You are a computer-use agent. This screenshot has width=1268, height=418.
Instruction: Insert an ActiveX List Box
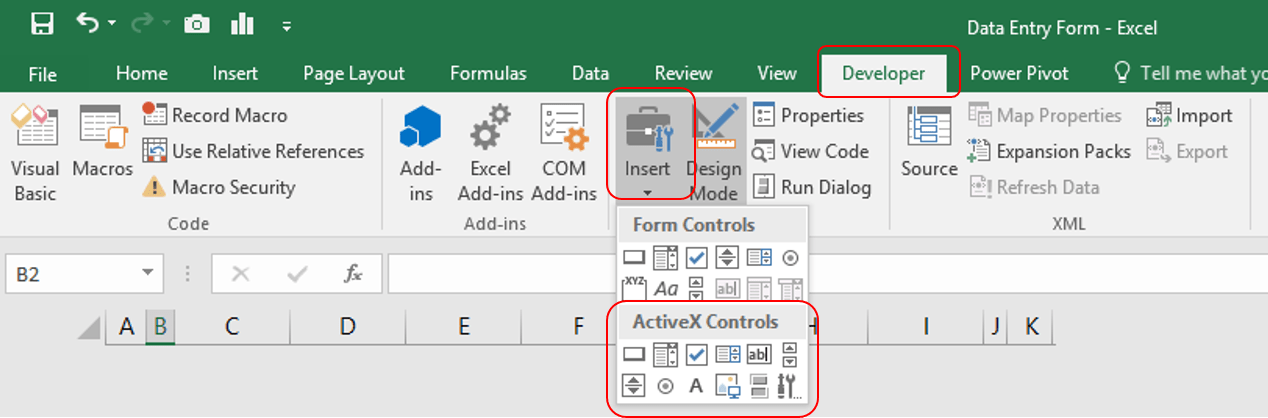tap(728, 354)
